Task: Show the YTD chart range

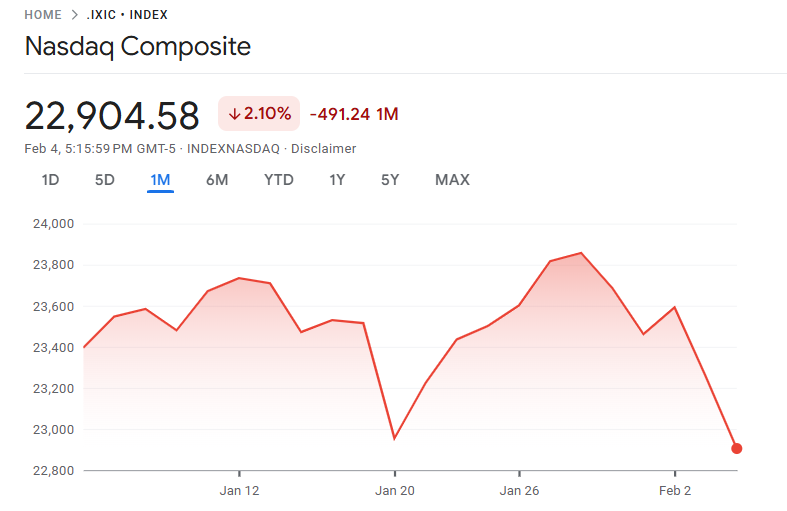Action: (x=279, y=180)
